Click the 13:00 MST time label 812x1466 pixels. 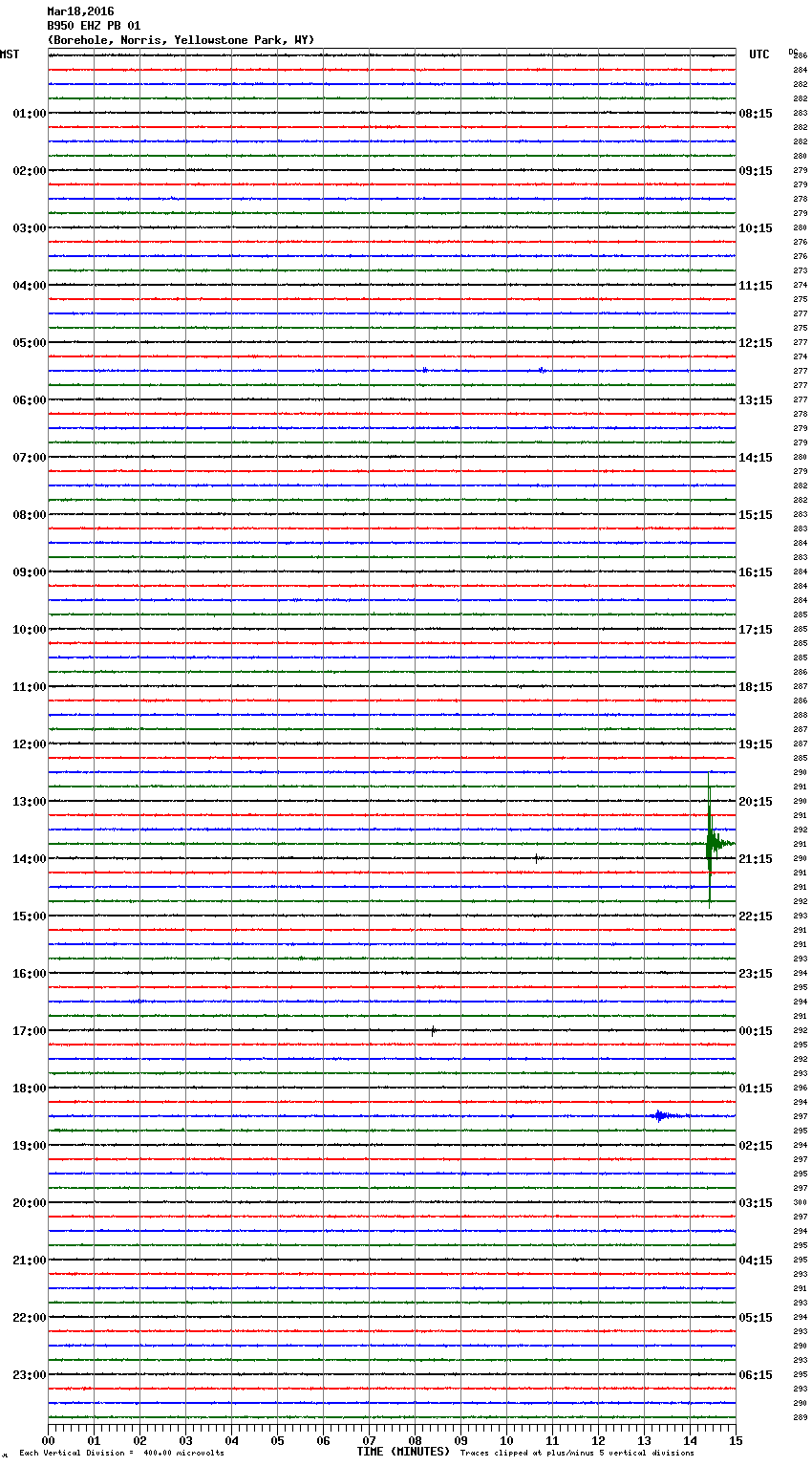point(30,802)
